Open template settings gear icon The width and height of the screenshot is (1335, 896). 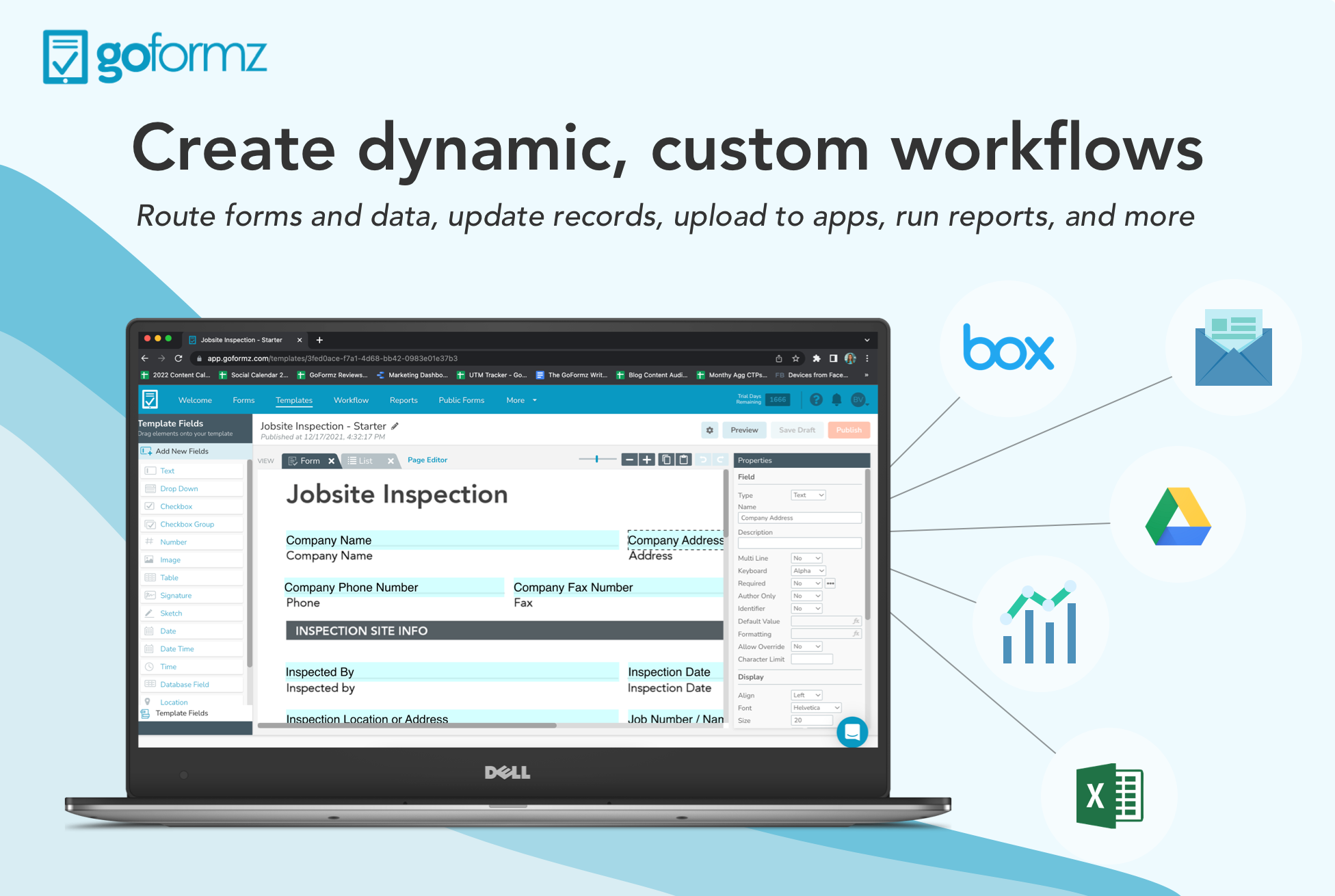(710, 430)
